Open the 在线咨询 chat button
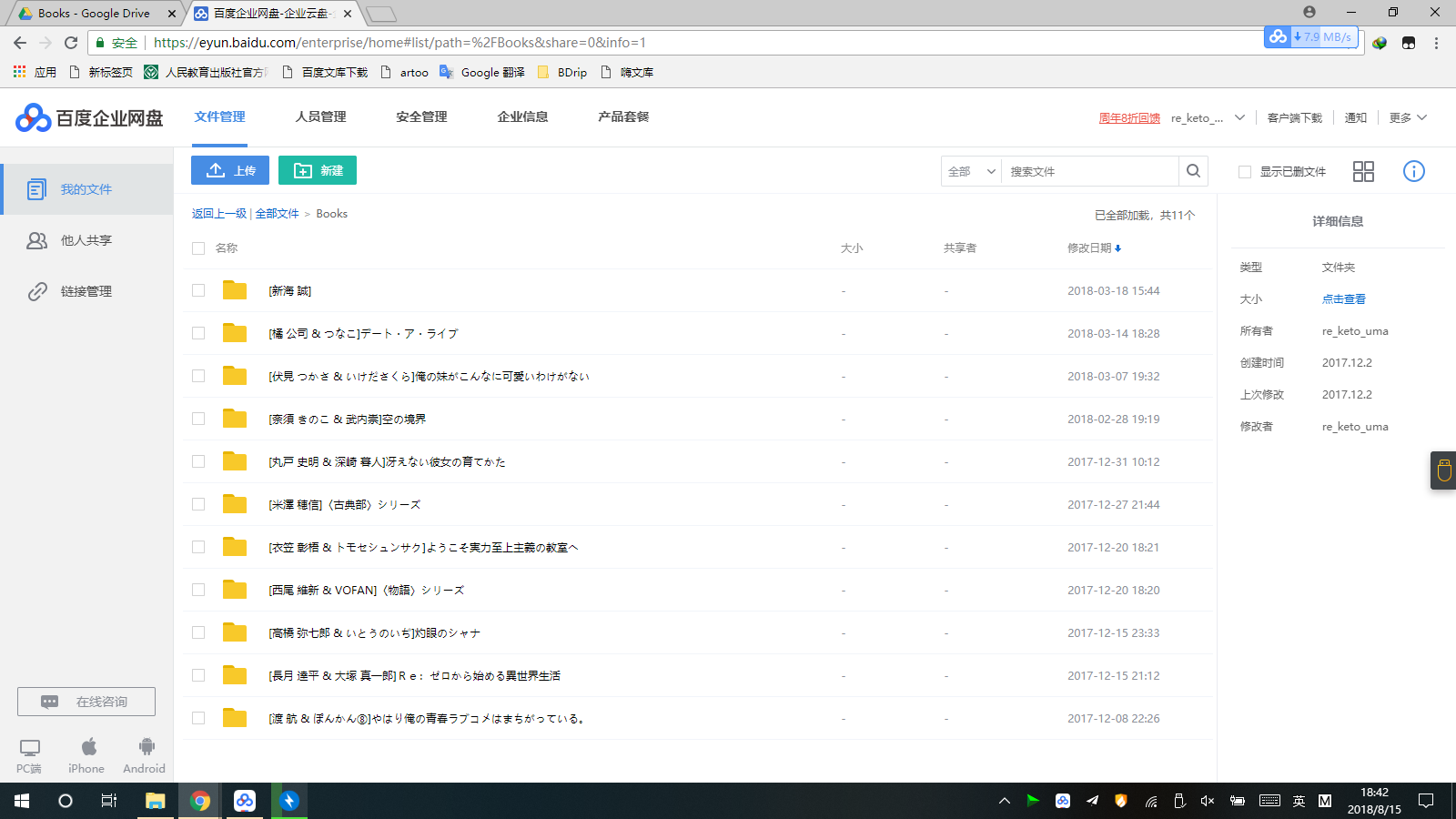 [x=86, y=702]
